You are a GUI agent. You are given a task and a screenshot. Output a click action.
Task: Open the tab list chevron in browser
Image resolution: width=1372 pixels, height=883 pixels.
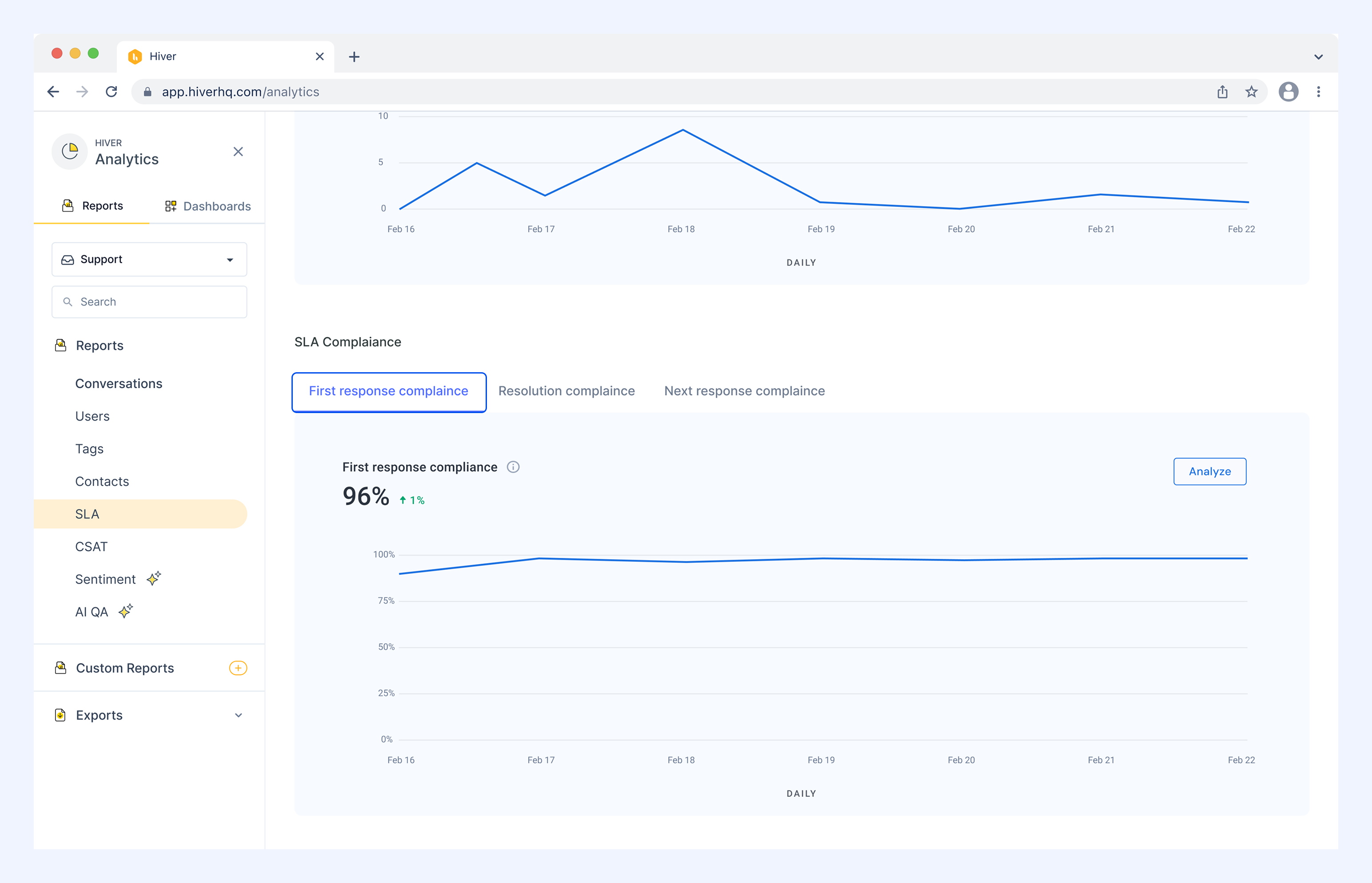(1318, 57)
